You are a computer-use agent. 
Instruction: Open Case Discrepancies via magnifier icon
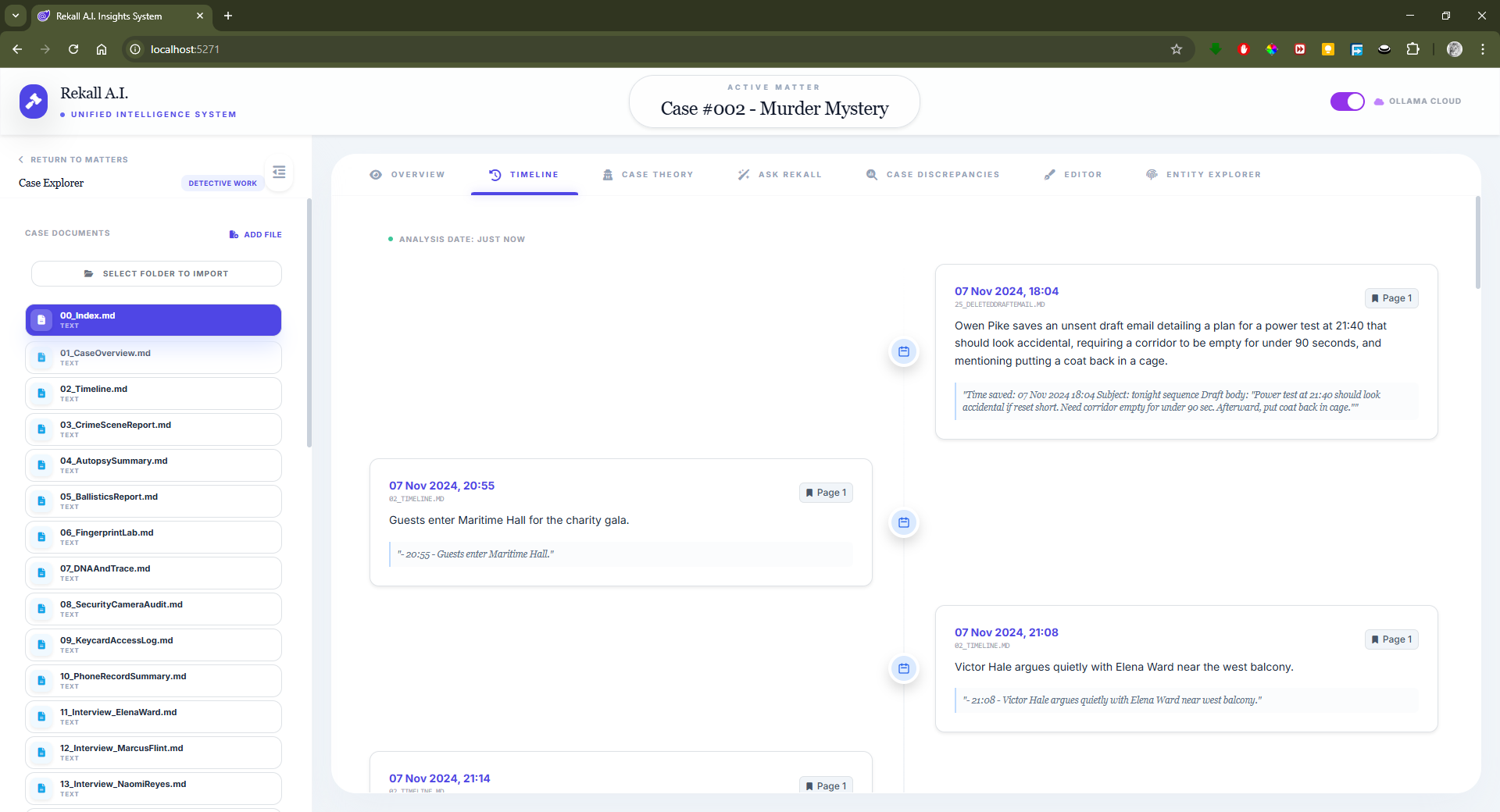point(873,174)
